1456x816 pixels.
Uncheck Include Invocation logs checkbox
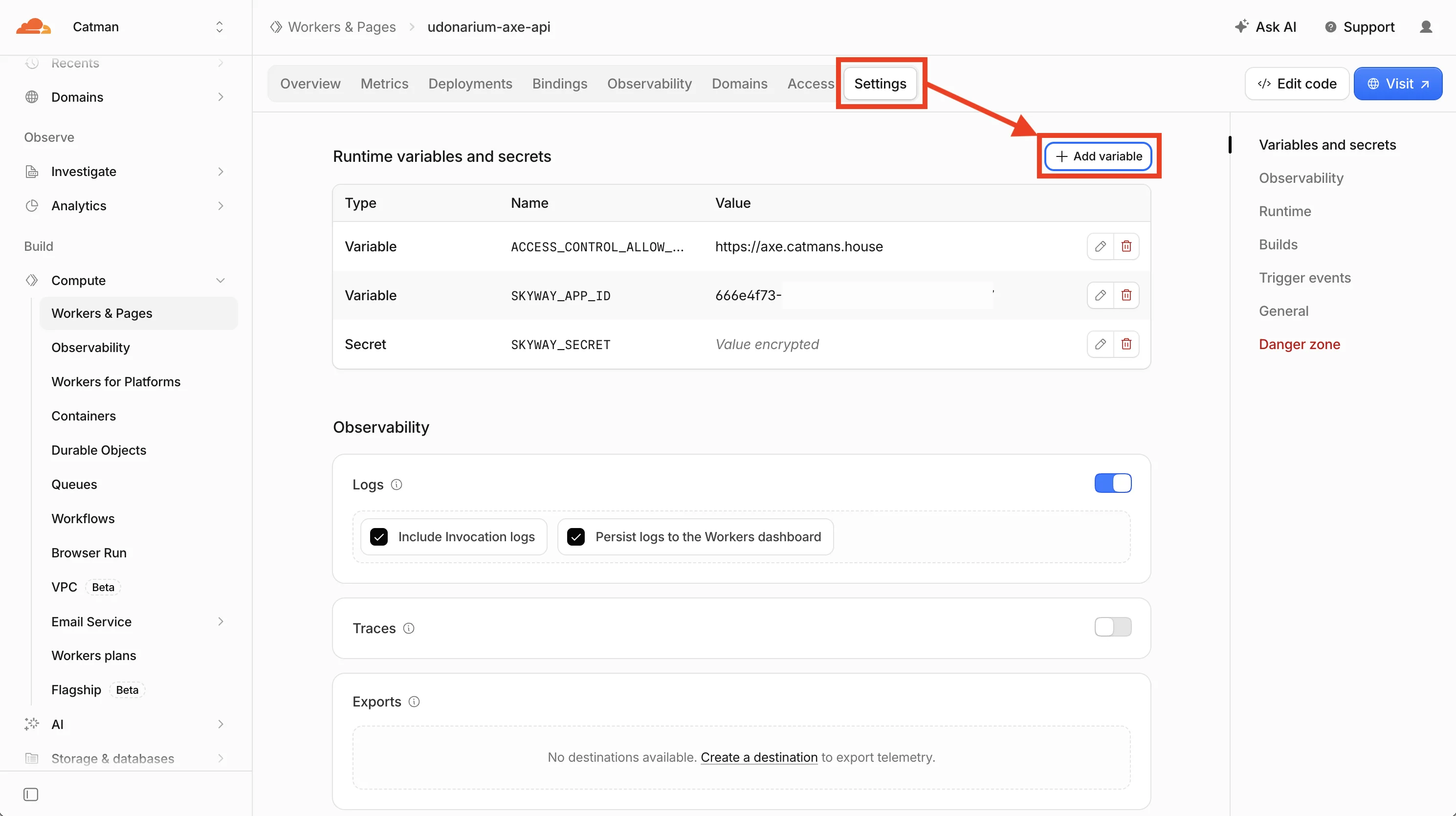click(379, 537)
